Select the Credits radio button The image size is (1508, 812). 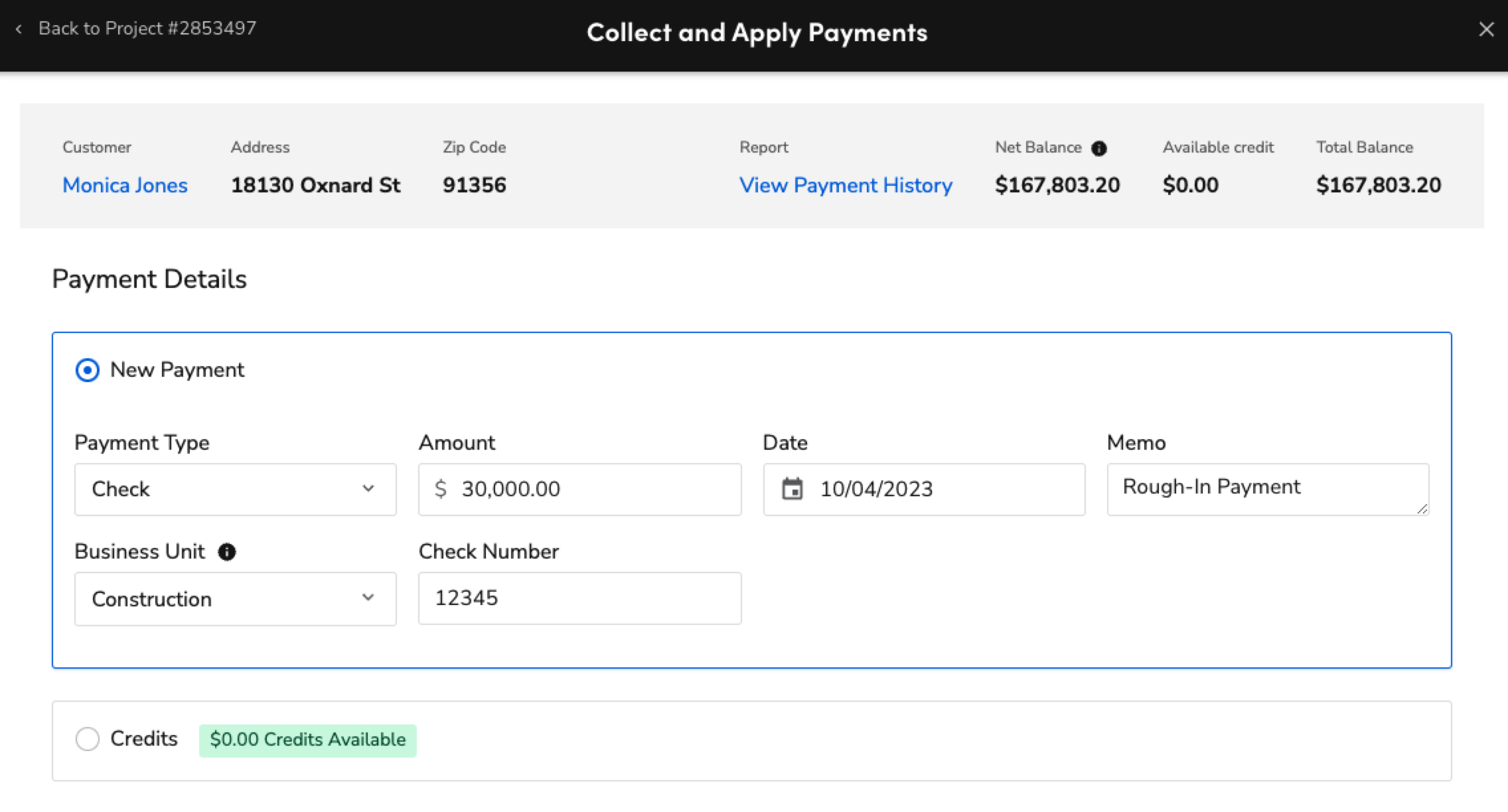(x=88, y=739)
